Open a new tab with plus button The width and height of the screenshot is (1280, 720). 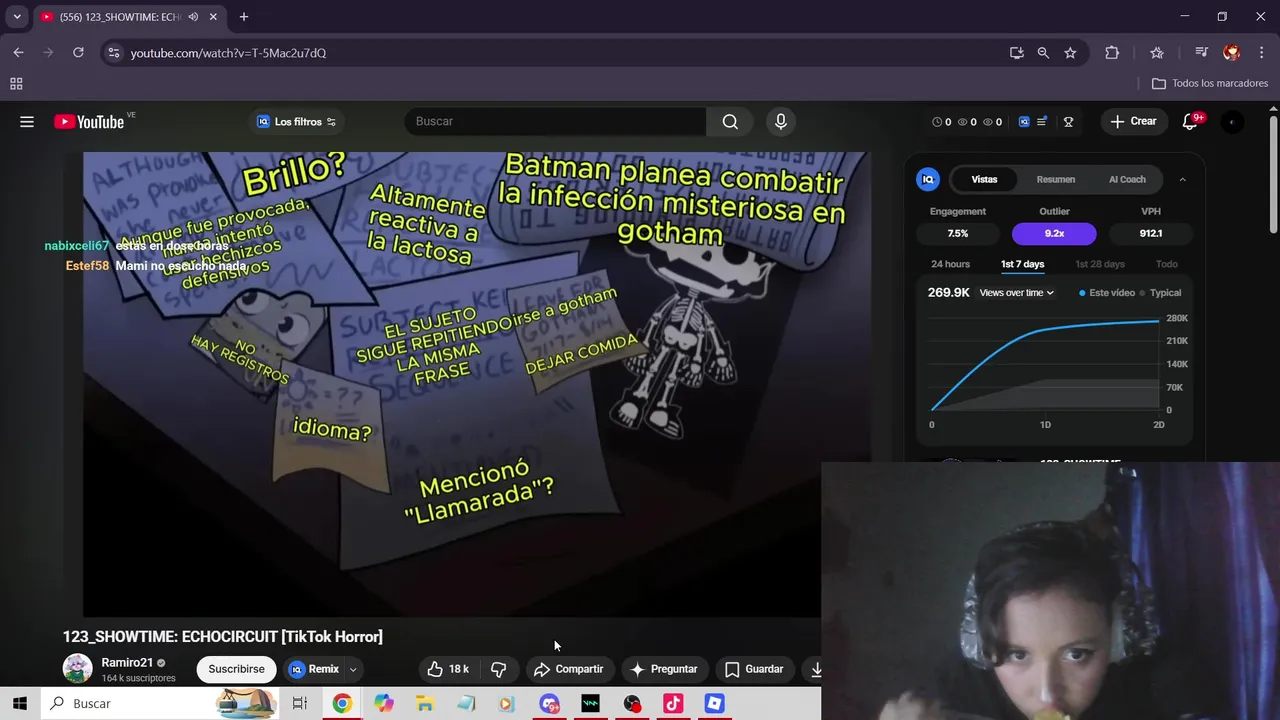pos(244,17)
